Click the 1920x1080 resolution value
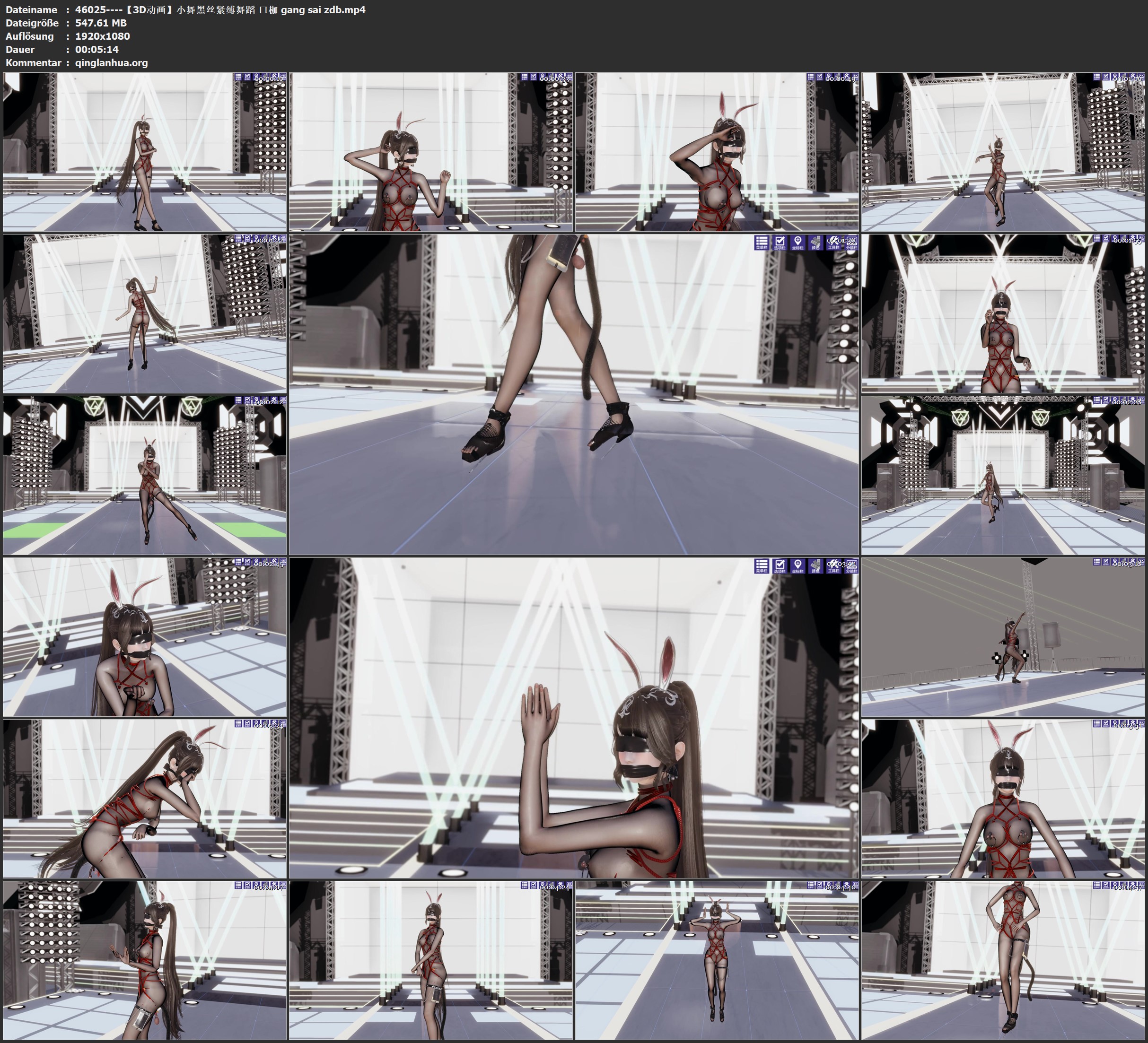The width and height of the screenshot is (1148, 1043). pos(103,36)
